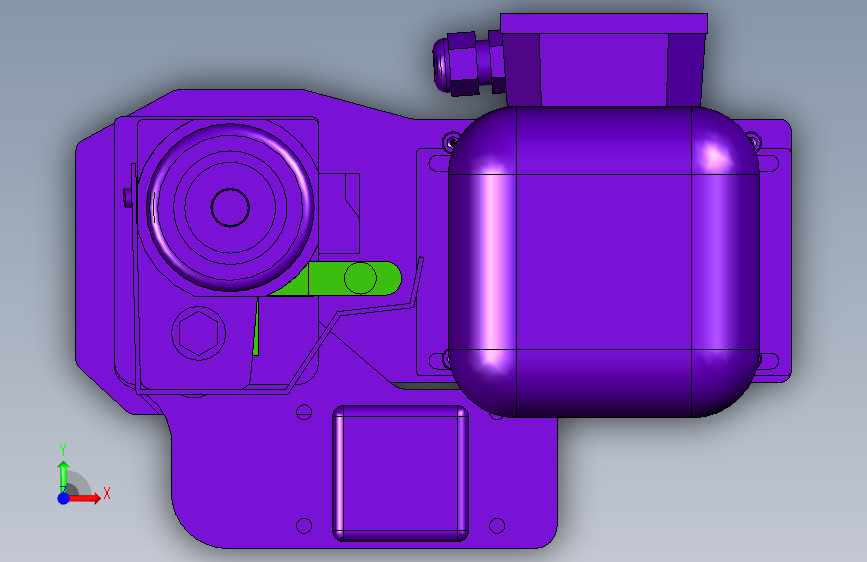Select the plate hole left of square cover's top
Image resolution: width=867 pixels, height=562 pixels.
[304, 412]
